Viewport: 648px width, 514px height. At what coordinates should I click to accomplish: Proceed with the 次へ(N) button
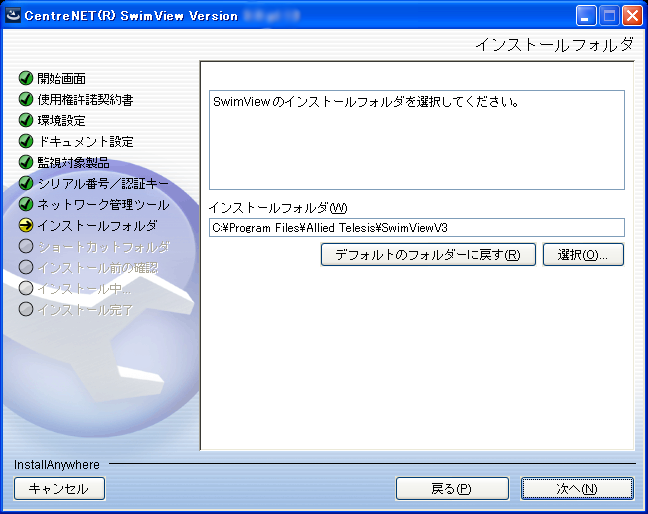(577, 489)
